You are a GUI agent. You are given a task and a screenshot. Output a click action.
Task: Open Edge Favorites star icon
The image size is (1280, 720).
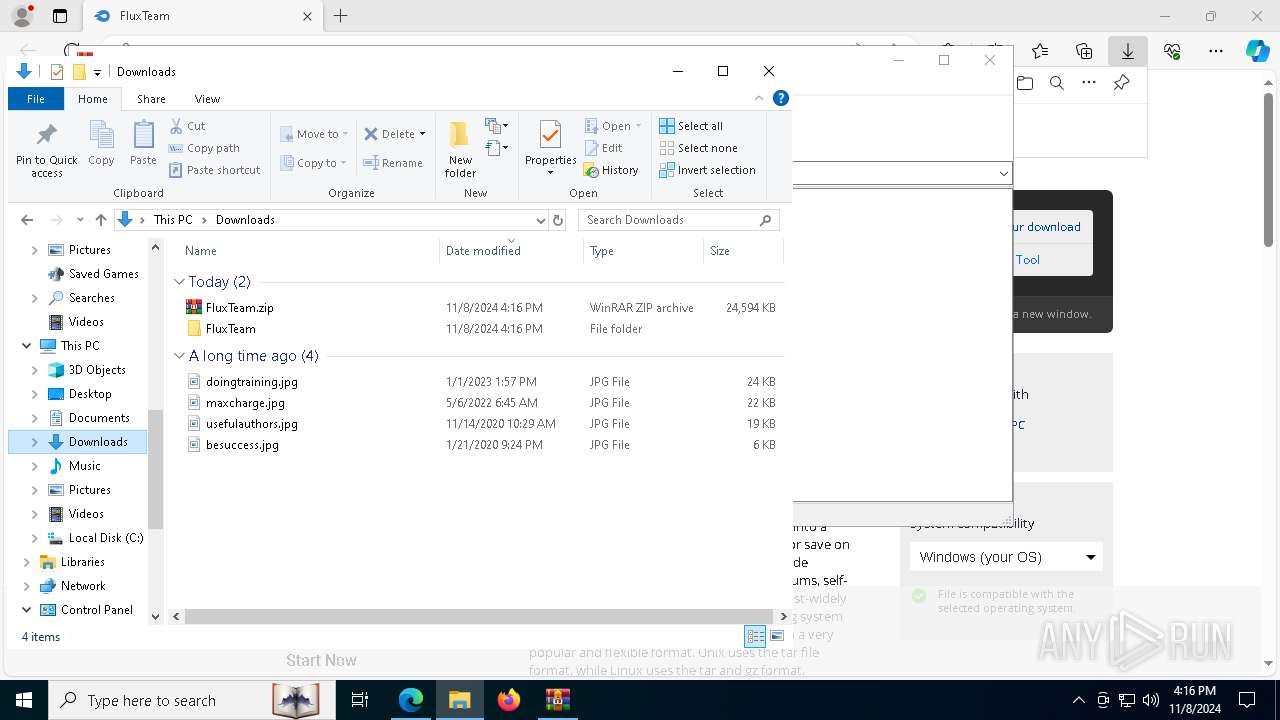click(x=1040, y=51)
